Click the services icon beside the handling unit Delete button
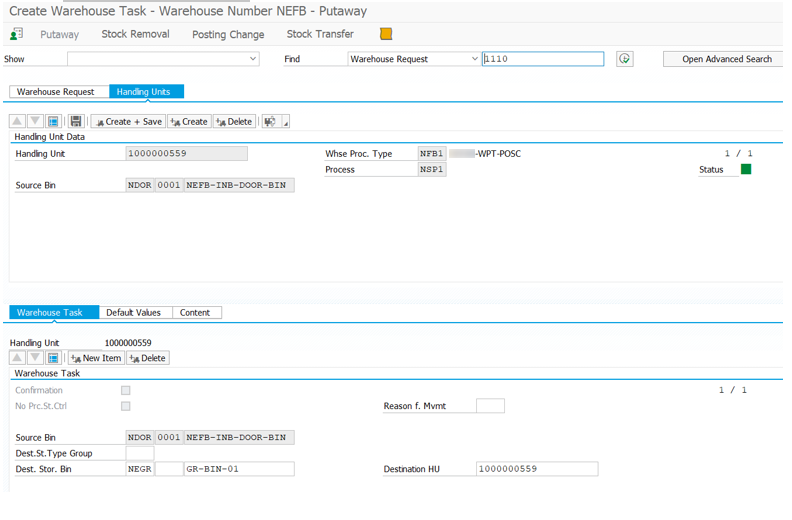The width and height of the screenshot is (792, 520). pos(270,121)
